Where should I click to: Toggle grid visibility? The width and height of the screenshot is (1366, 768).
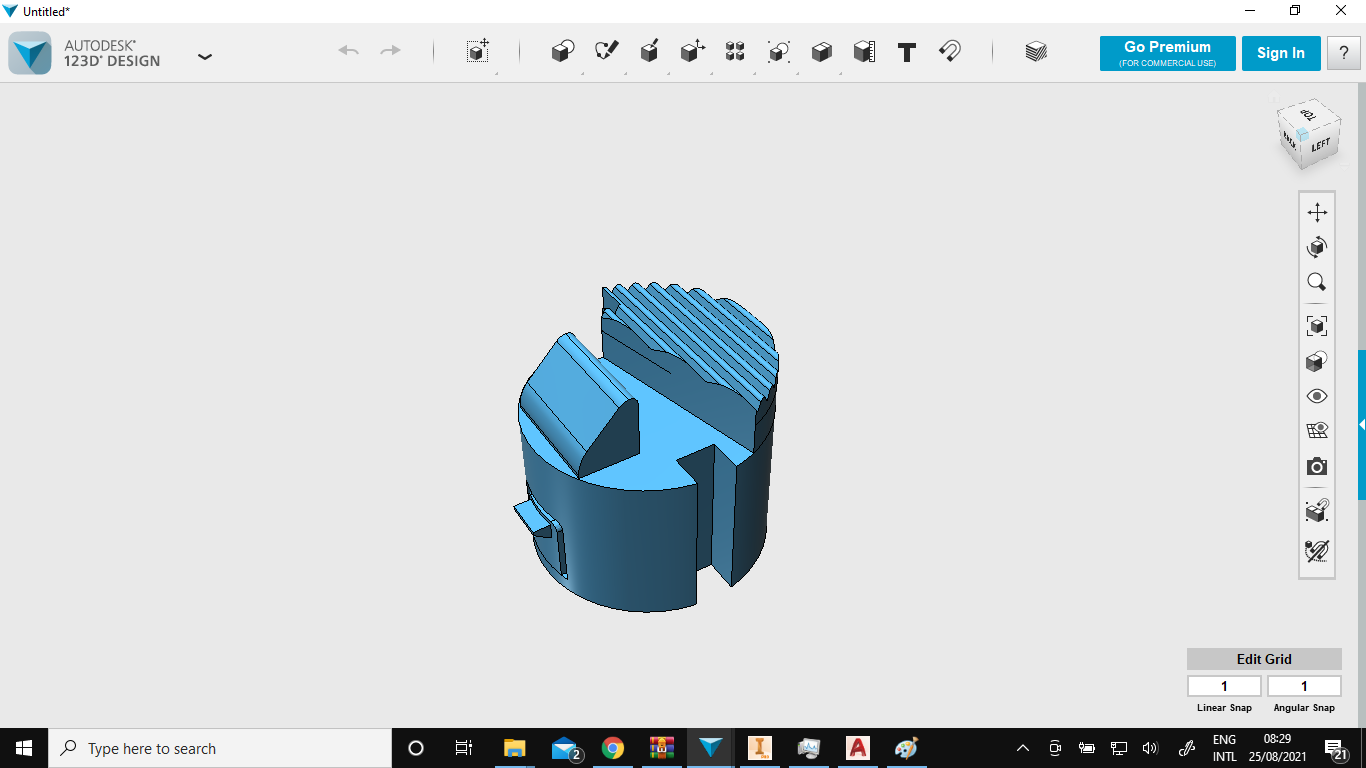tap(1317, 431)
